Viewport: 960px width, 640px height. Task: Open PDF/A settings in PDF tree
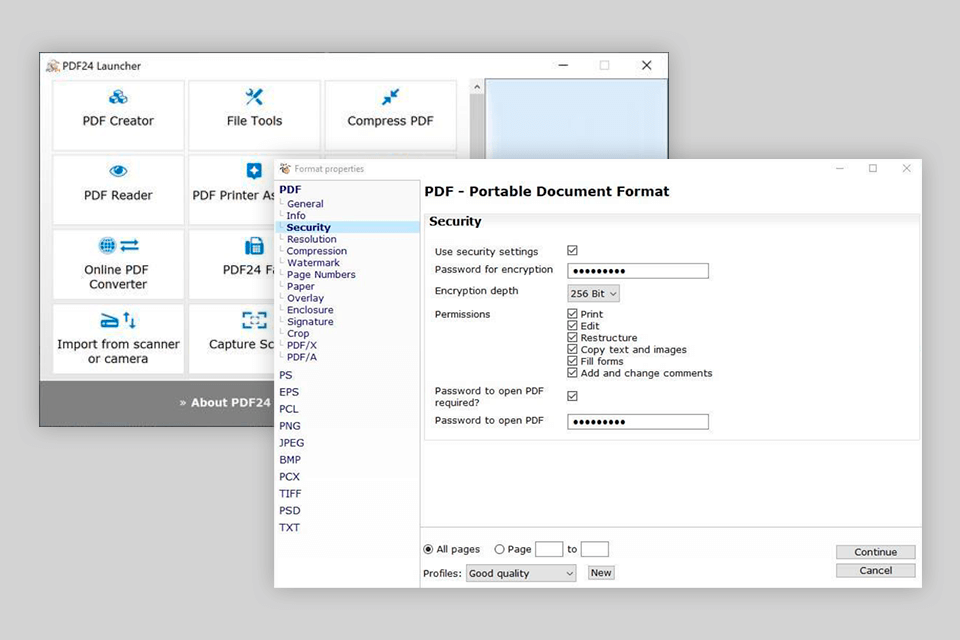[x=302, y=357]
